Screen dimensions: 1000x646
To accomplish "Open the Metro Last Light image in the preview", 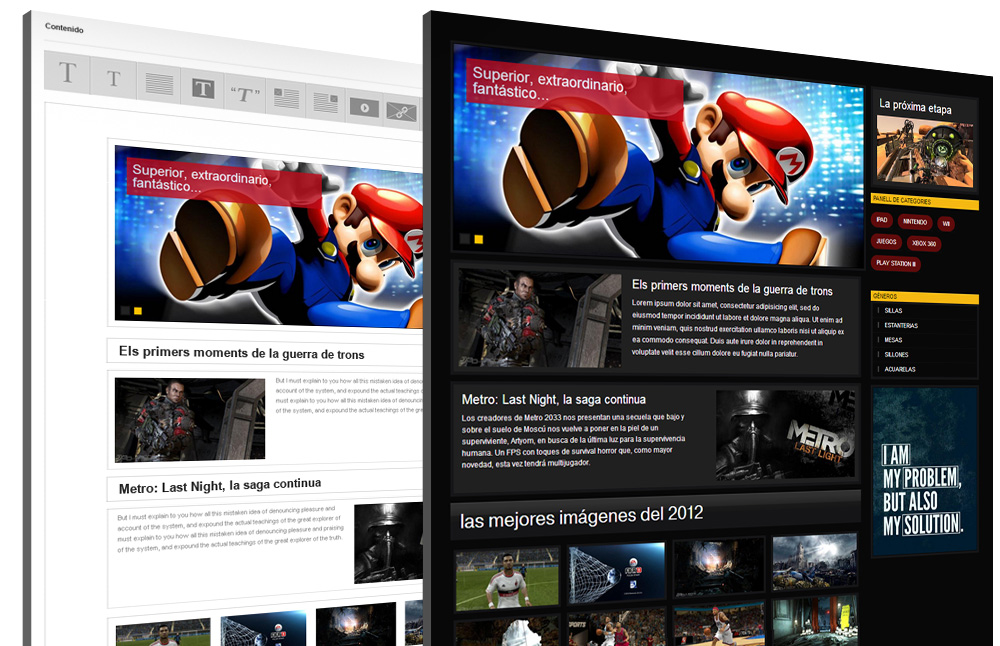I will coord(785,434).
